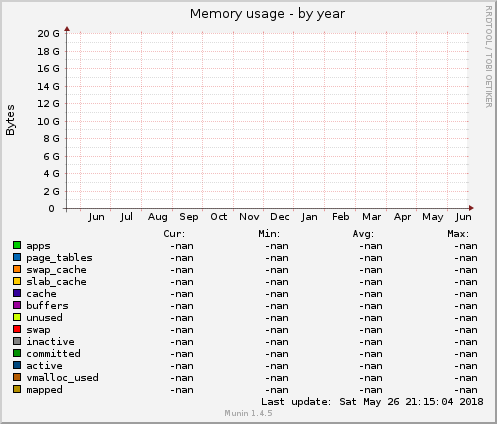Select the committed legend label

pos(53,354)
